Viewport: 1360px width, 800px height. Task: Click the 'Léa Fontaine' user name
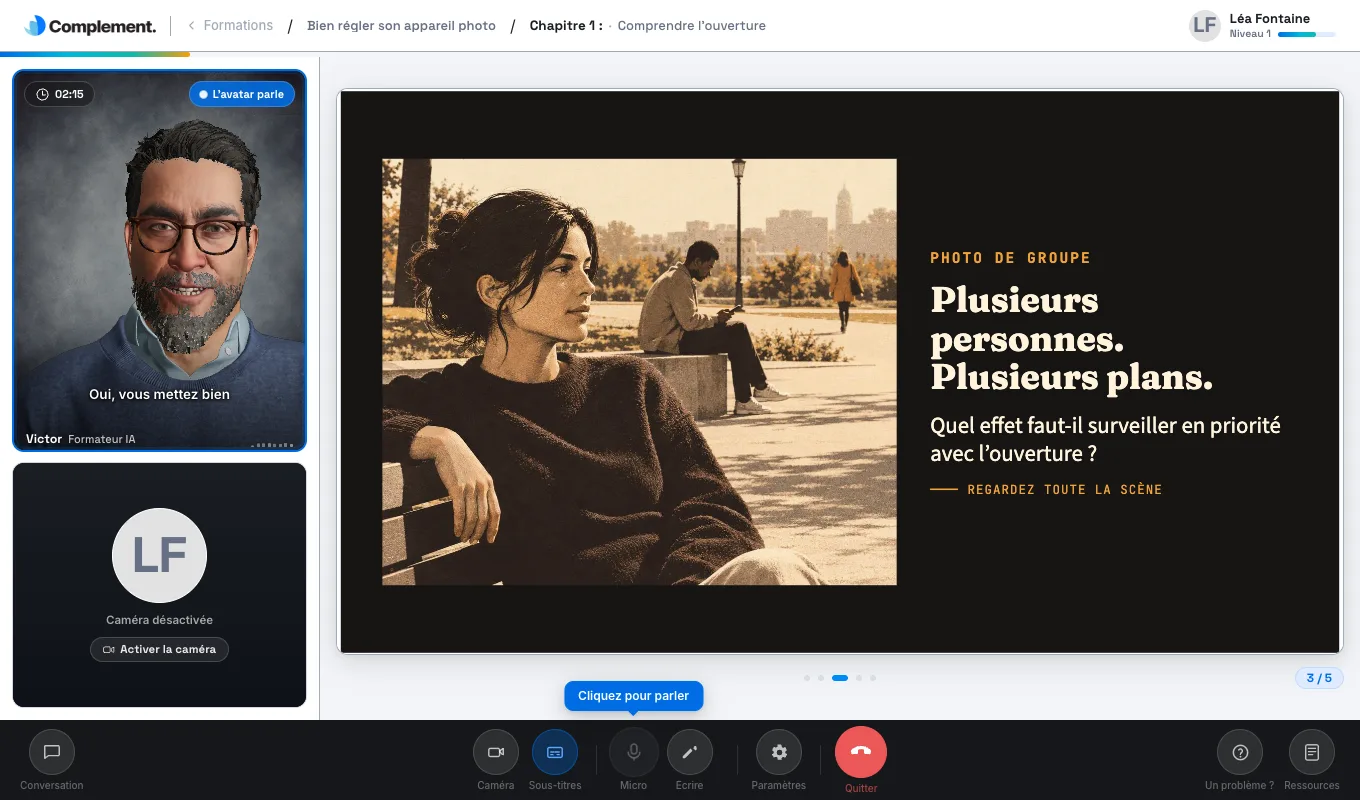pyautogui.click(x=1270, y=18)
